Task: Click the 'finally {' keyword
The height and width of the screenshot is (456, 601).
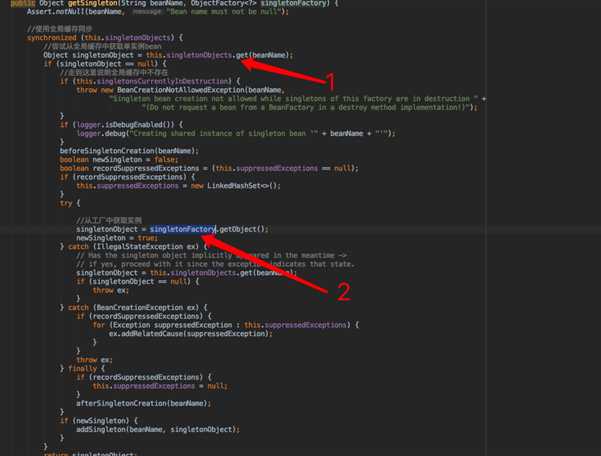Action: (86, 369)
